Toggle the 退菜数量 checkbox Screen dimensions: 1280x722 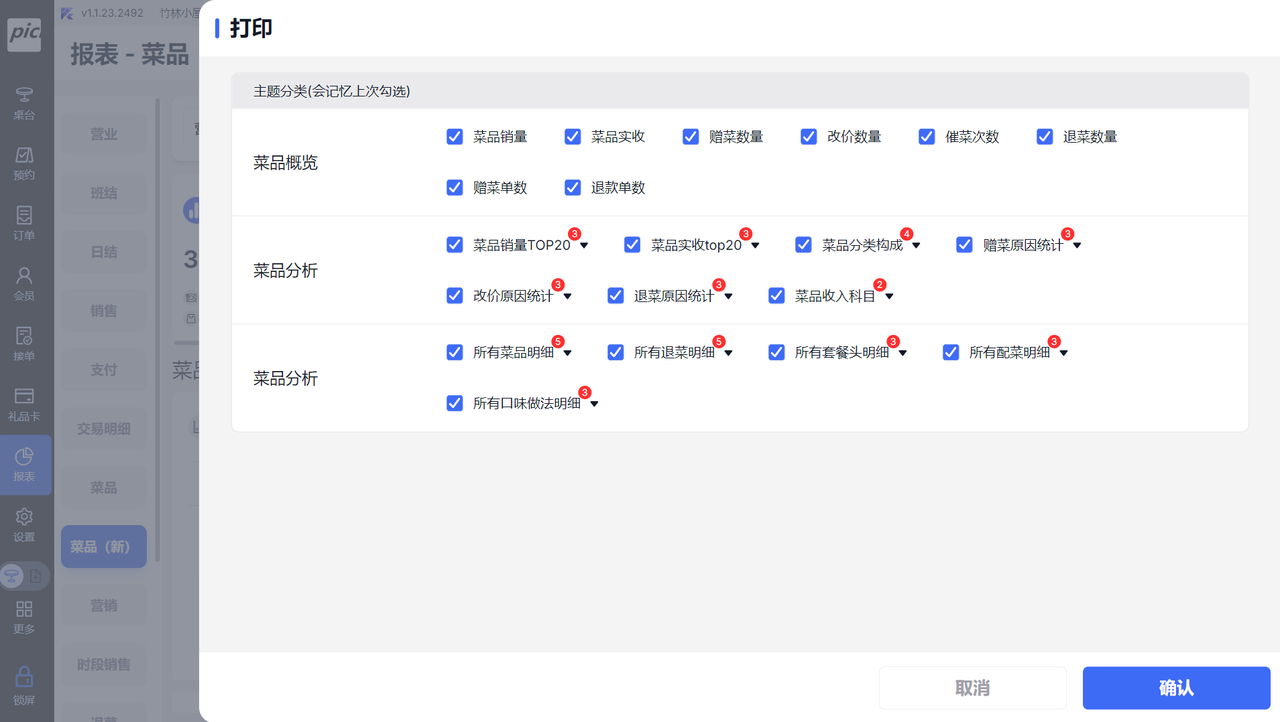(x=1045, y=137)
